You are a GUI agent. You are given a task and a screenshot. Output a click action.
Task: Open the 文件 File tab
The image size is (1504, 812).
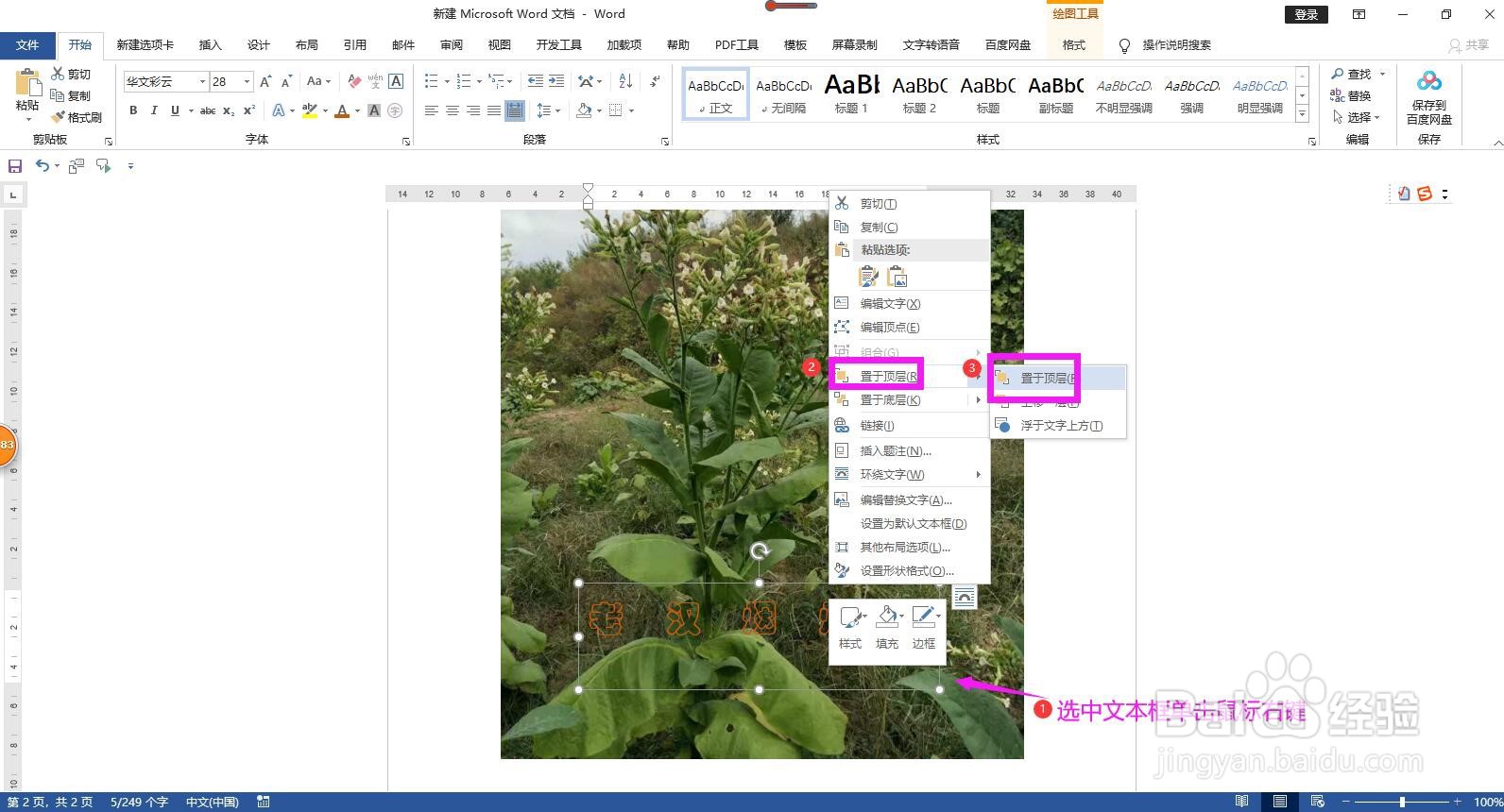click(x=27, y=44)
